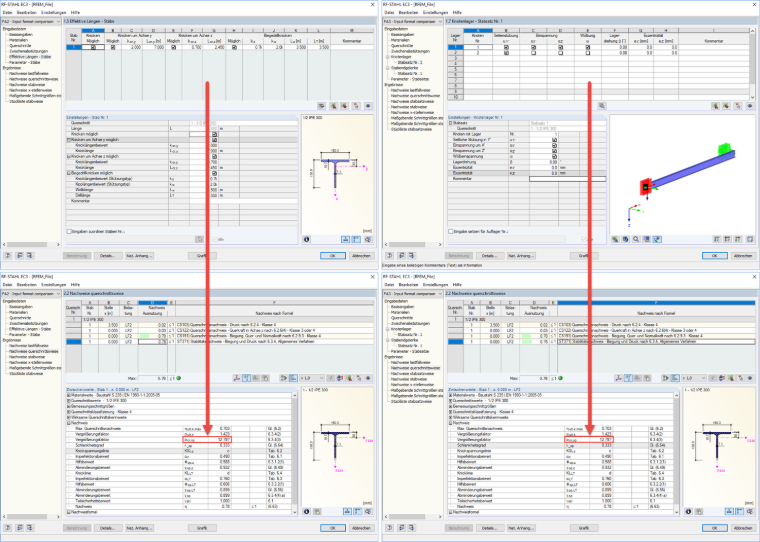Click the Nat. Anhang... button in the Knotenlager window
Image resolution: width=760 pixels, height=542 pixels.
click(x=521, y=255)
